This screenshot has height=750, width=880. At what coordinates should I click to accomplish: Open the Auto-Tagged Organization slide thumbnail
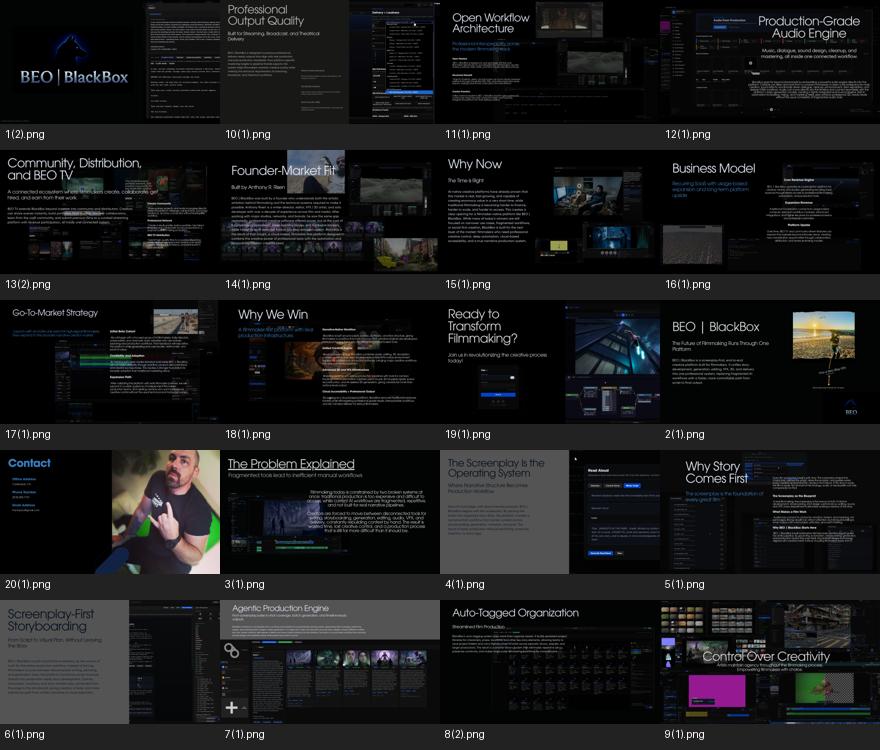(x=550, y=661)
